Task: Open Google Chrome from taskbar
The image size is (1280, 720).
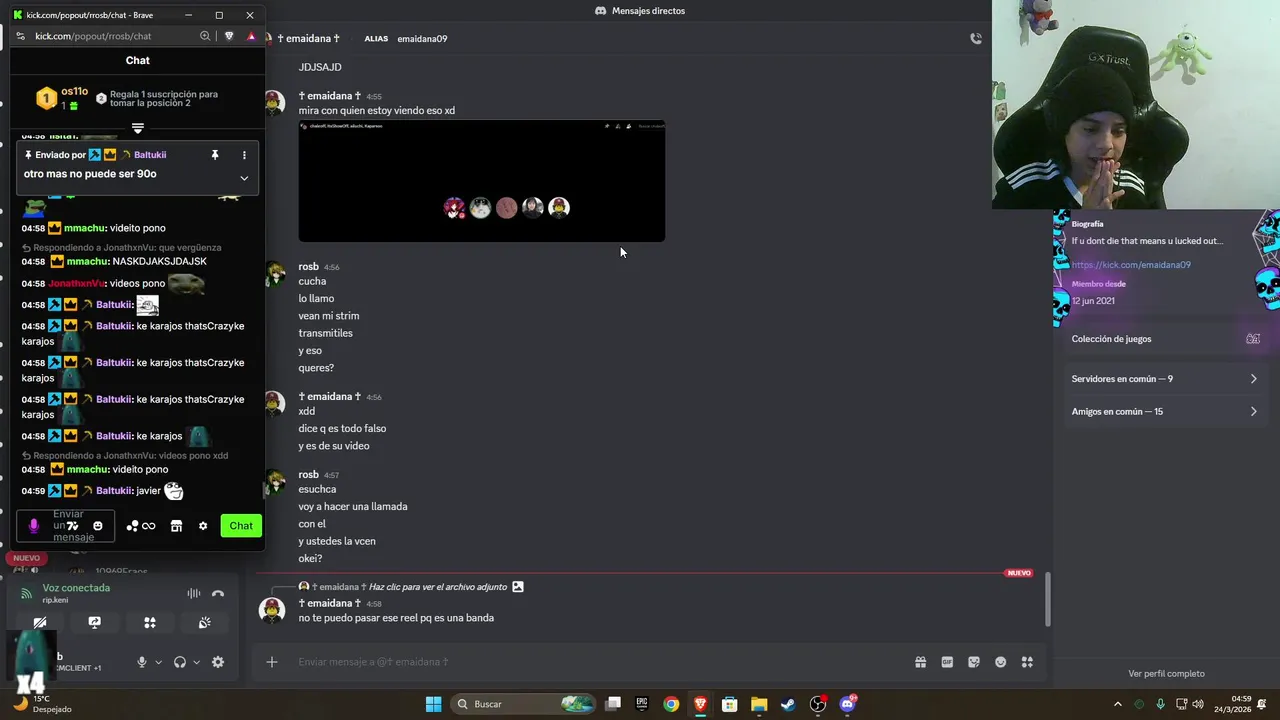Action: pyautogui.click(x=671, y=704)
